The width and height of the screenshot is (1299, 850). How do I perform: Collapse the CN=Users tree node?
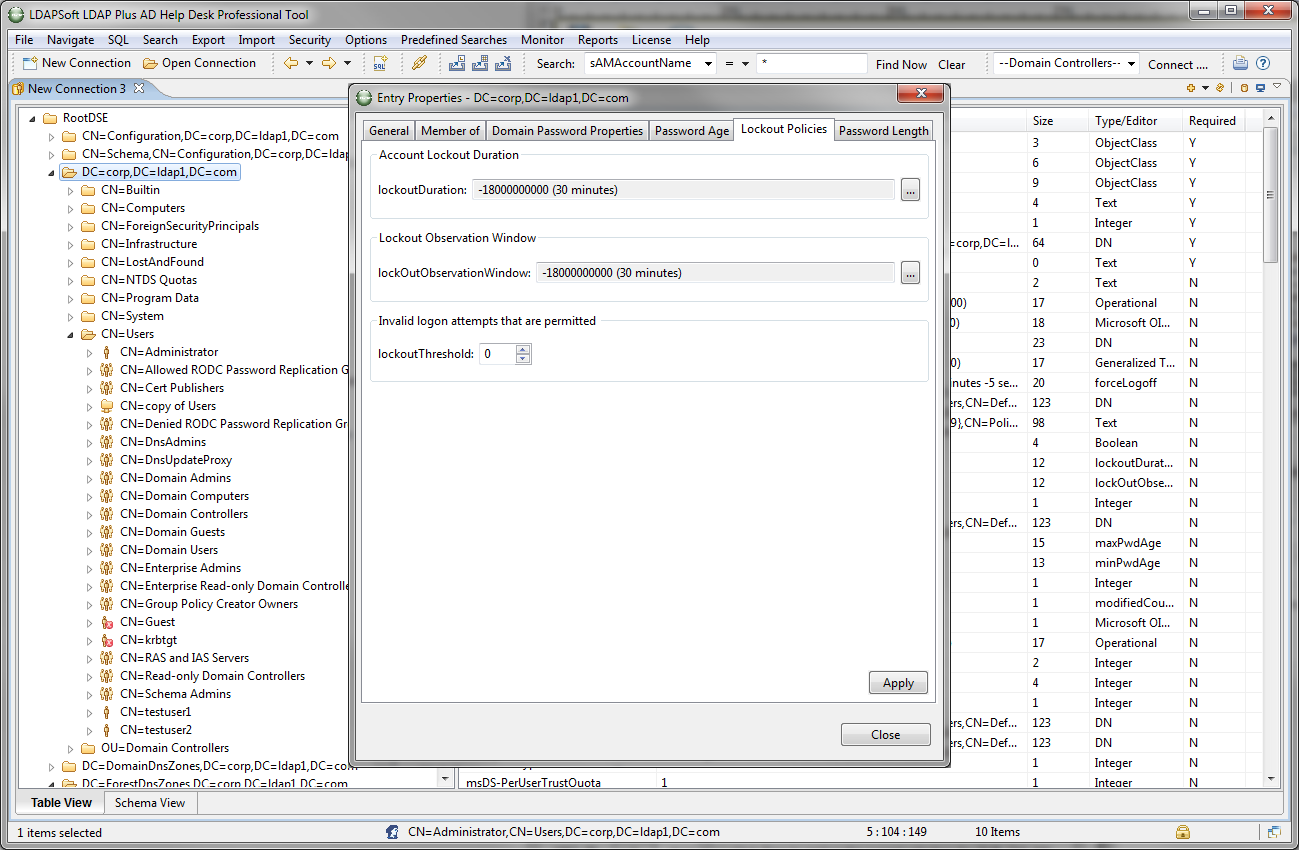tap(70, 334)
